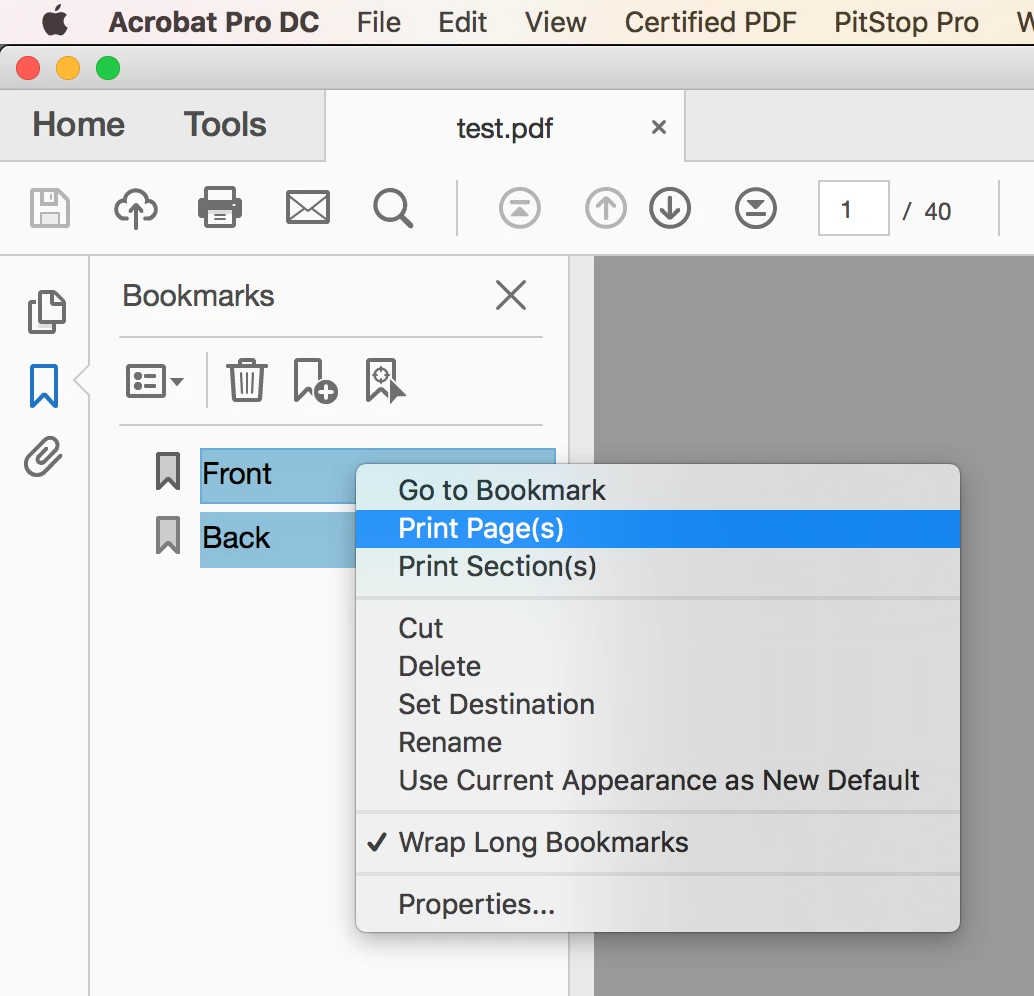Open the Acrobat Pro DC menu
This screenshot has width=1034, height=996.
coord(214,22)
